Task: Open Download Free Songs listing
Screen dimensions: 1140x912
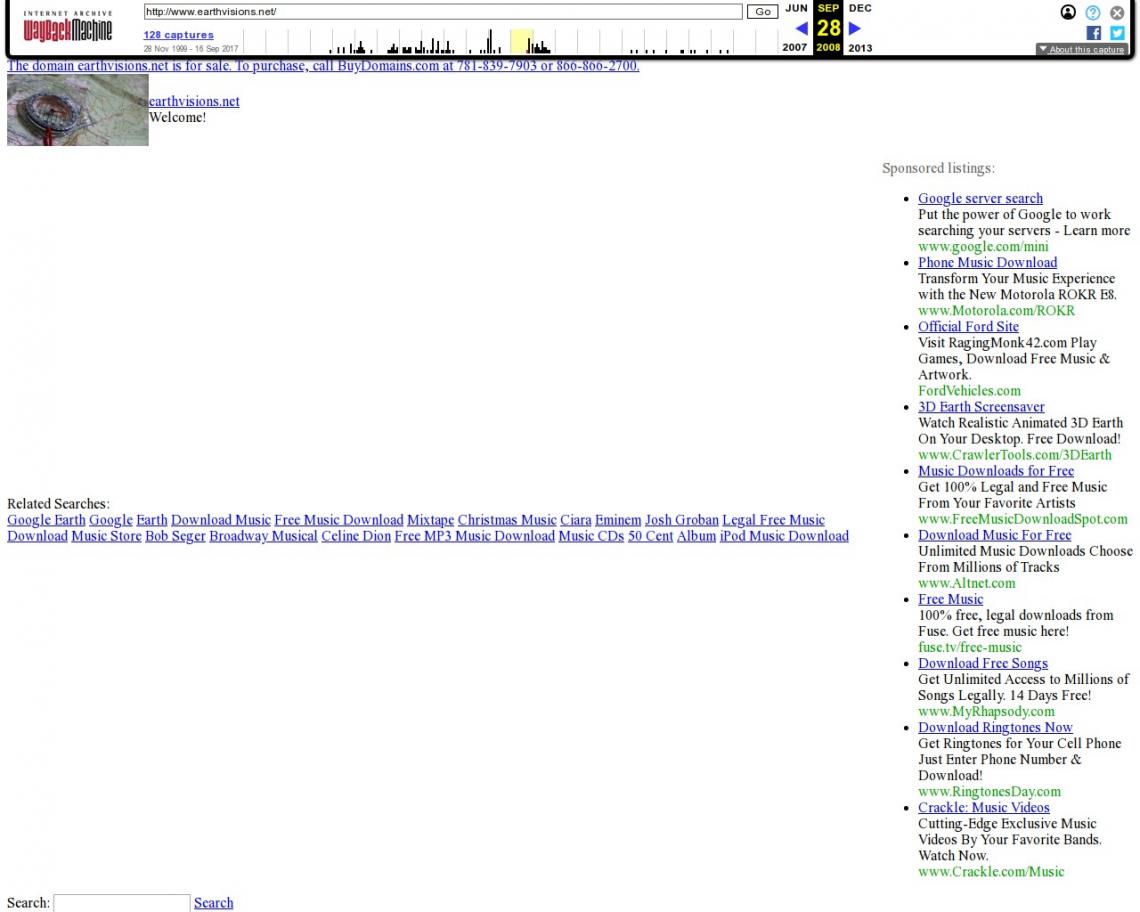Action: click(983, 663)
